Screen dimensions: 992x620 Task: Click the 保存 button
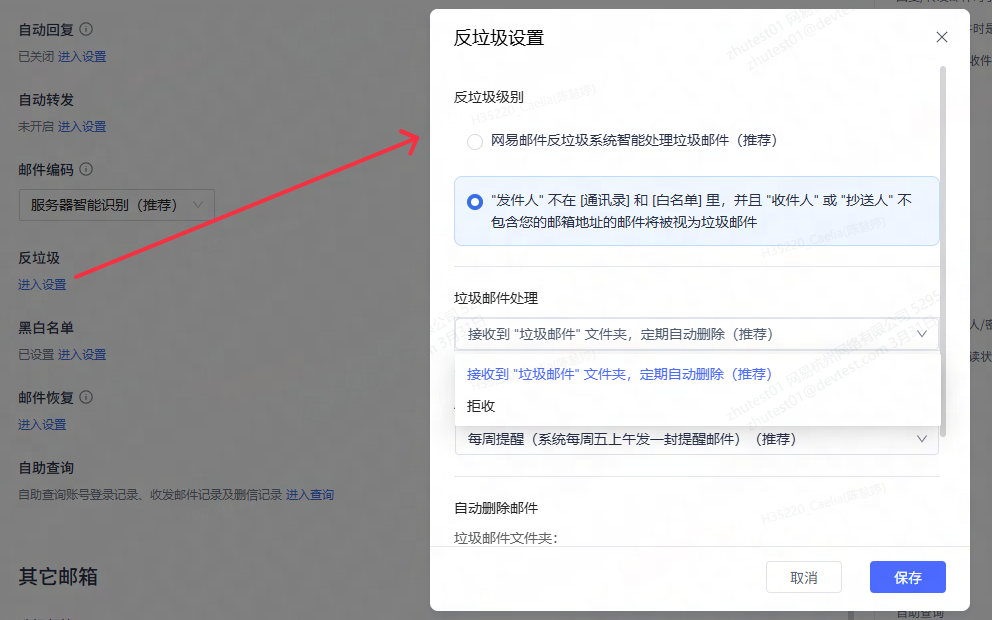click(907, 577)
